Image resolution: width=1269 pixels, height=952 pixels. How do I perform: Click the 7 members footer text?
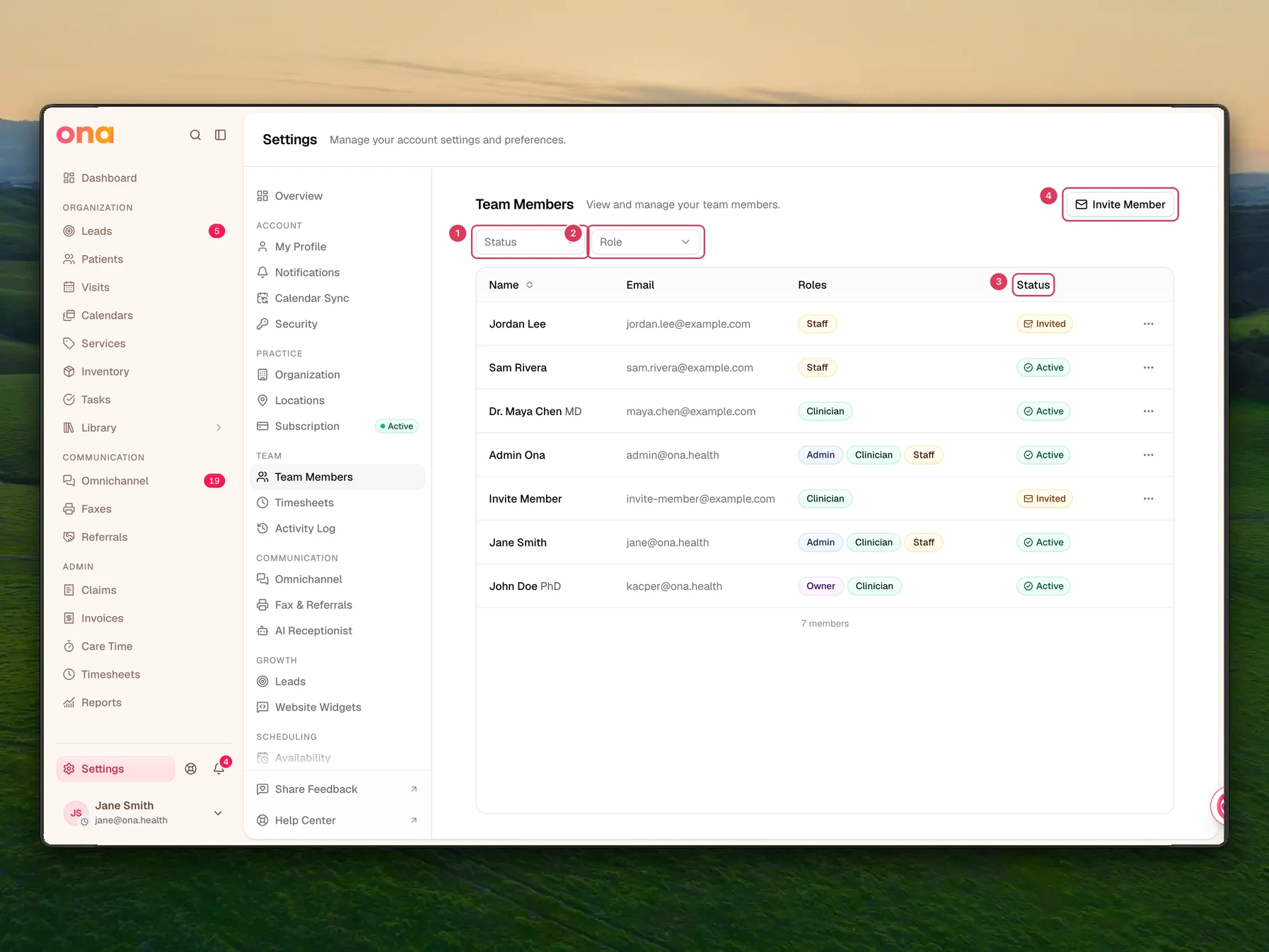tap(825, 624)
